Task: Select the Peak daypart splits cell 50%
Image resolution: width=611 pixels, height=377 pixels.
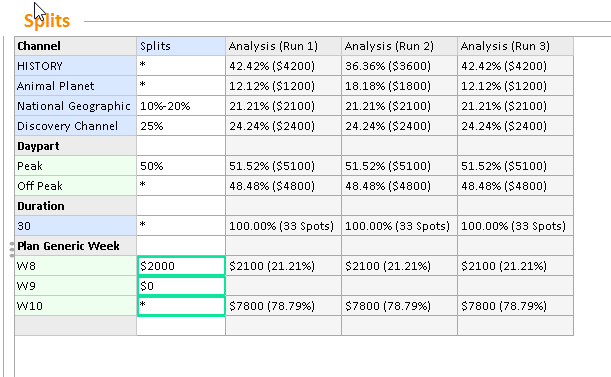Action: 181,166
